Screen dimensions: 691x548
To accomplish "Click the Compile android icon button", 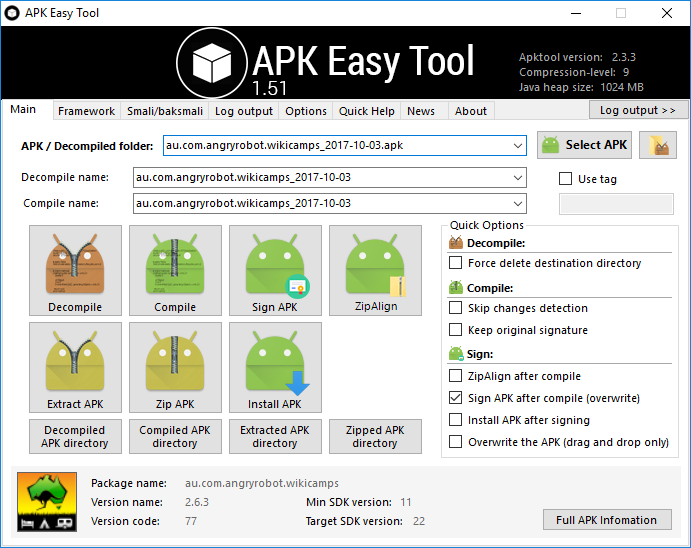I will tap(175, 270).
